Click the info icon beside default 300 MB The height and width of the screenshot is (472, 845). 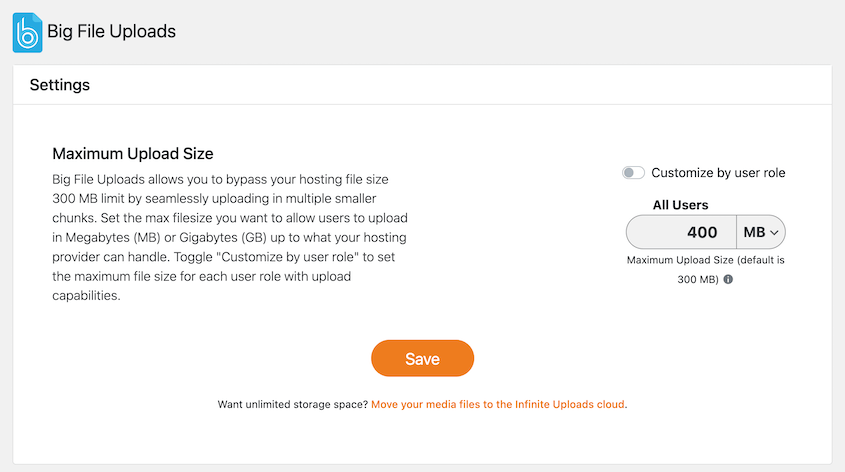728,280
